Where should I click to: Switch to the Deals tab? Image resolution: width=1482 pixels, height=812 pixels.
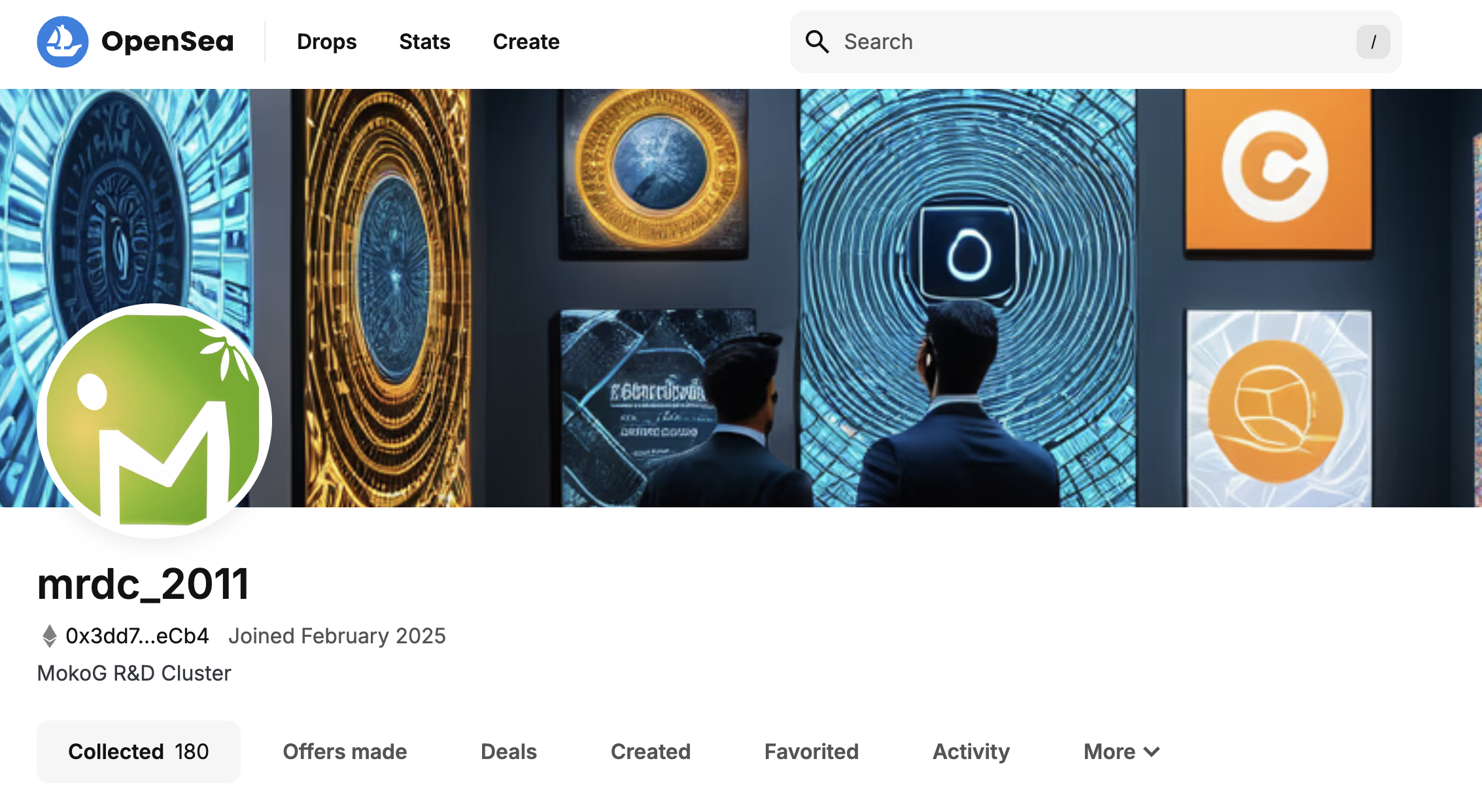(x=509, y=752)
